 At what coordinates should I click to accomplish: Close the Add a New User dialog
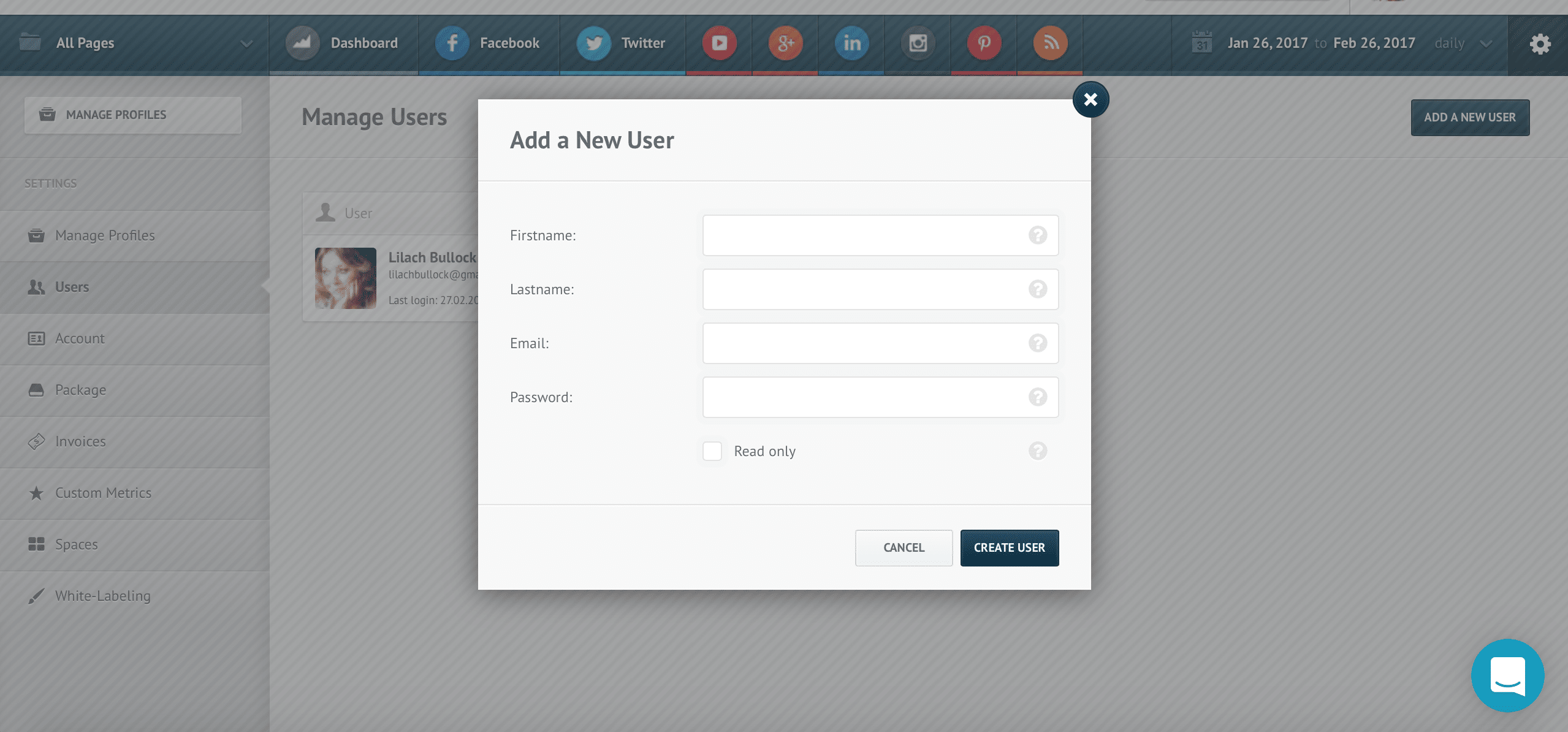tap(1090, 99)
